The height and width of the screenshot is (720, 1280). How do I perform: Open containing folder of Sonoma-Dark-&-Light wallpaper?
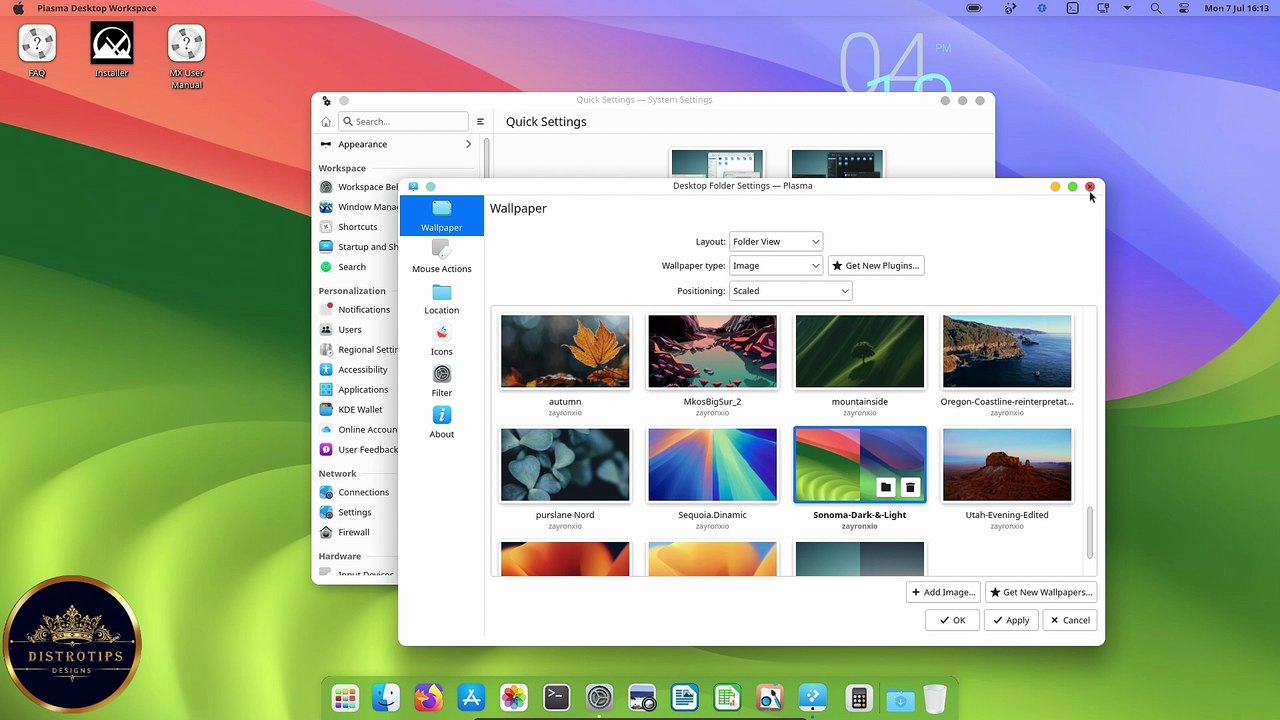pyautogui.click(x=886, y=487)
